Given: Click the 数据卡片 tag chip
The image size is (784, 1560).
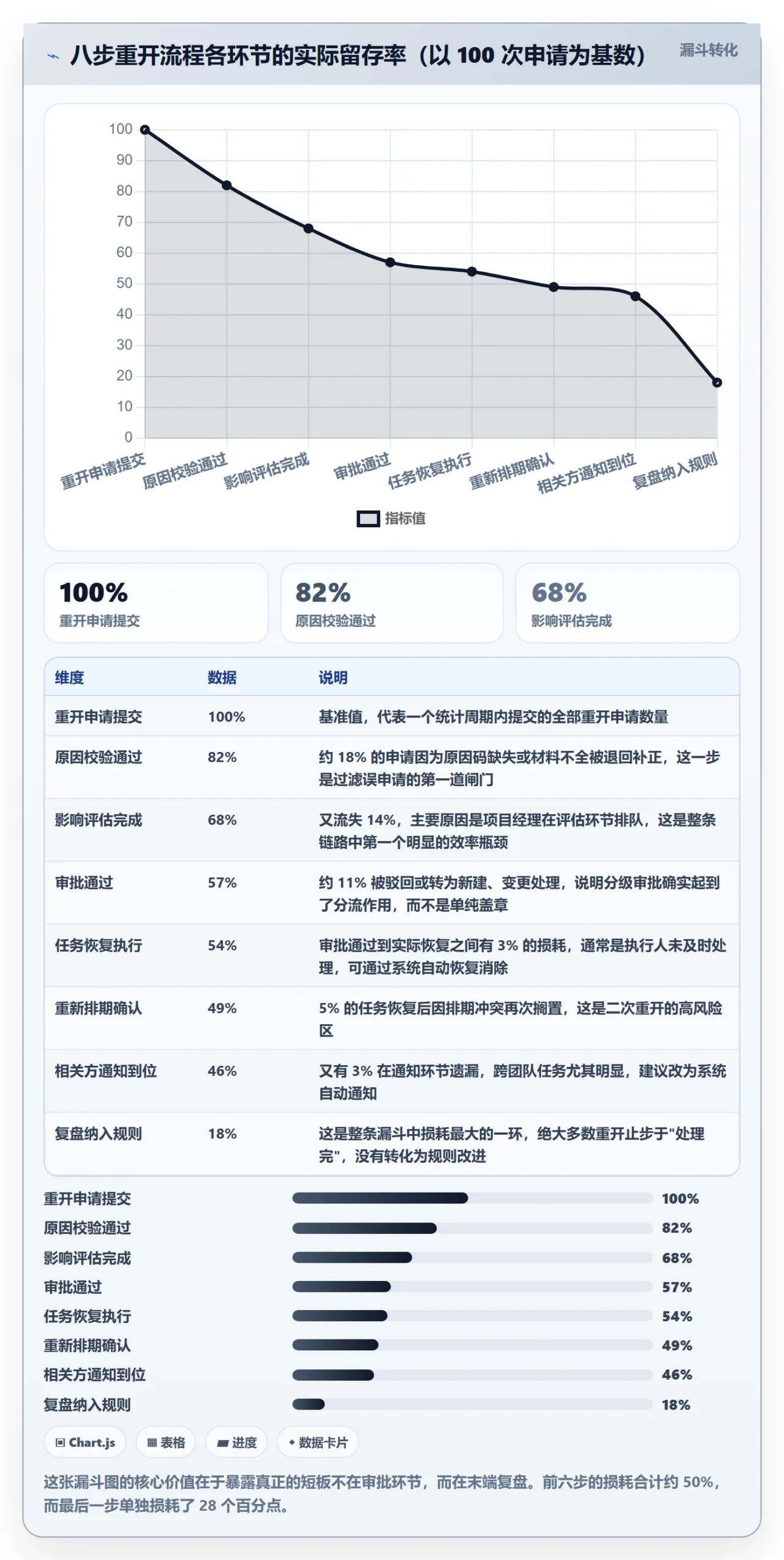Looking at the screenshot, I should (x=318, y=1443).
